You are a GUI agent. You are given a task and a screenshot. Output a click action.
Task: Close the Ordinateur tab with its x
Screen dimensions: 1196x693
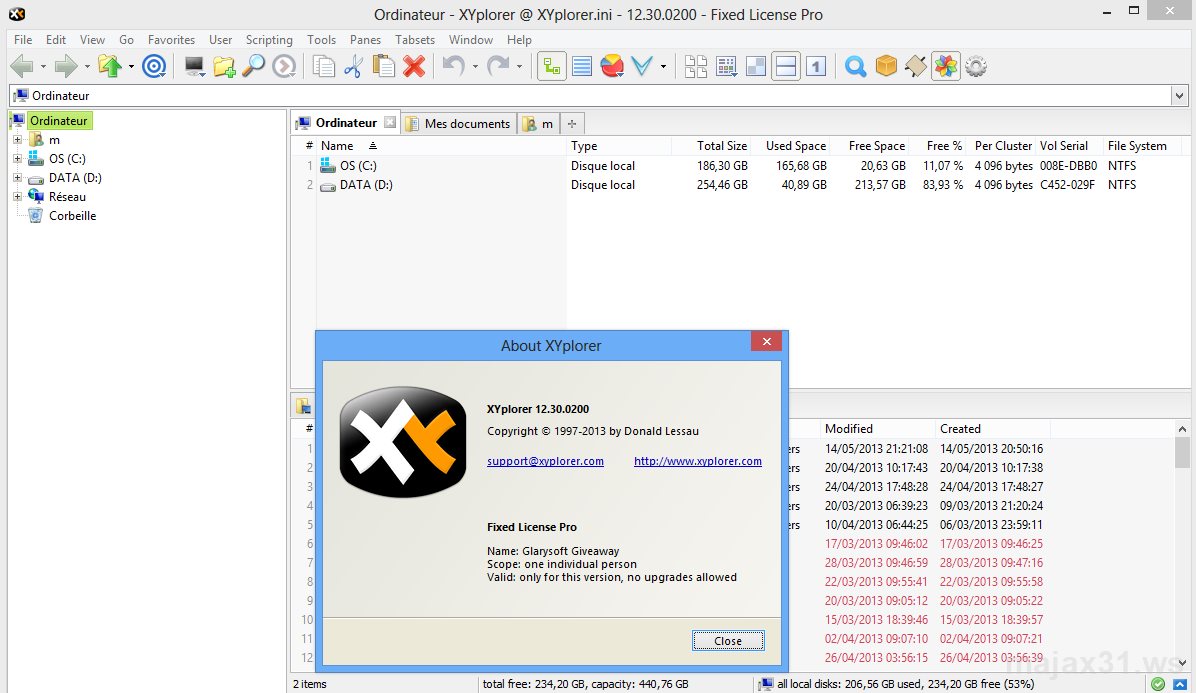390,122
